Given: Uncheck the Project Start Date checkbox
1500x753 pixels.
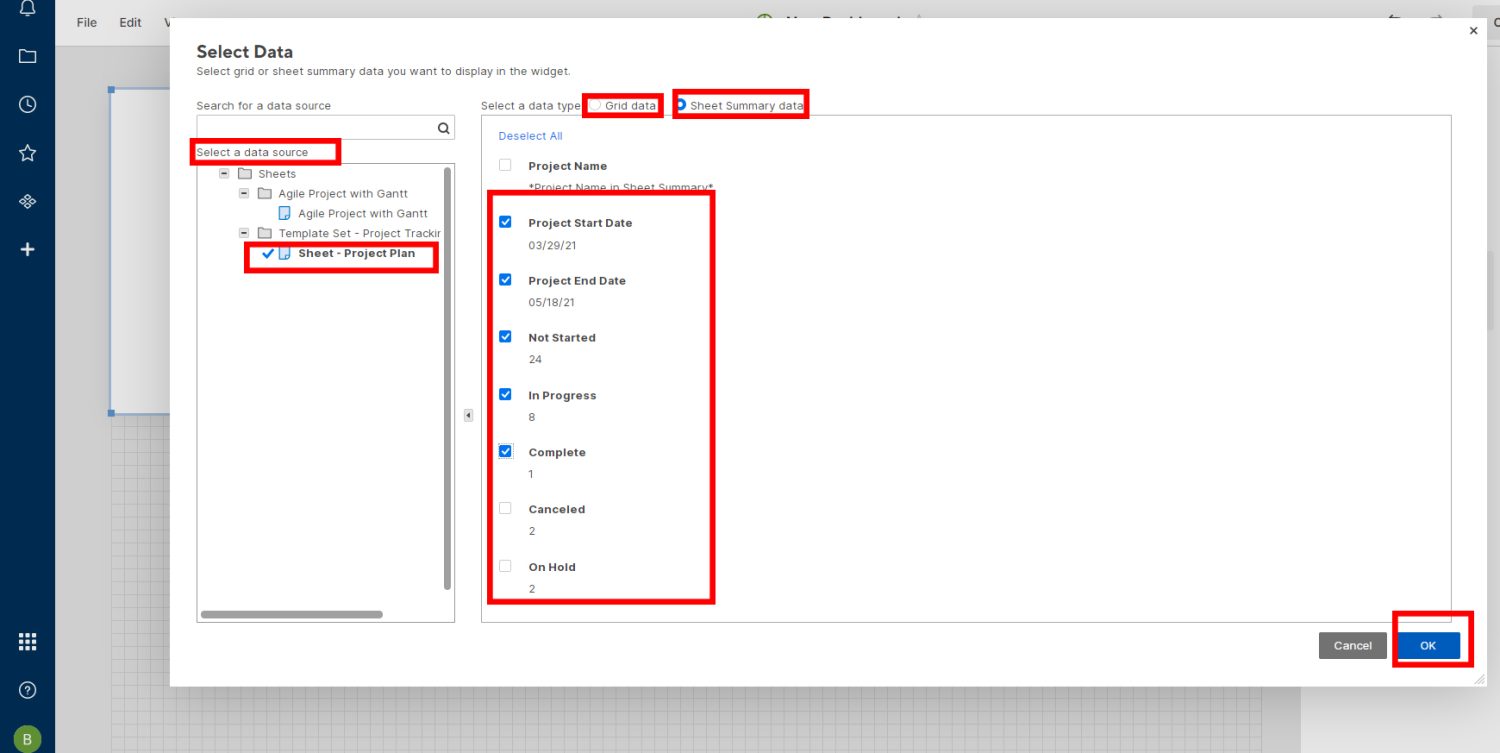Looking at the screenshot, I should [x=505, y=222].
